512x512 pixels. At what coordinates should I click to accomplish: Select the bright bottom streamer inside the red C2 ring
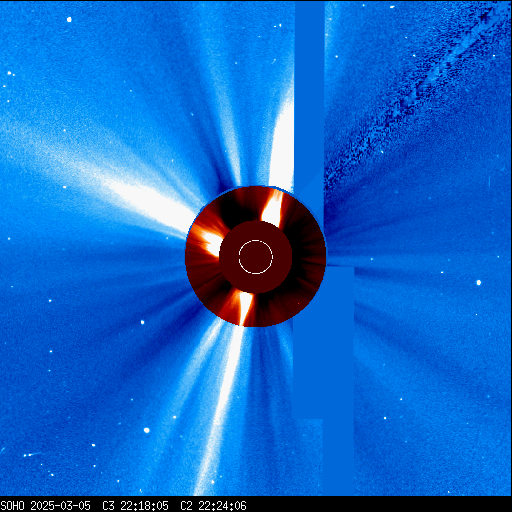coord(245,307)
